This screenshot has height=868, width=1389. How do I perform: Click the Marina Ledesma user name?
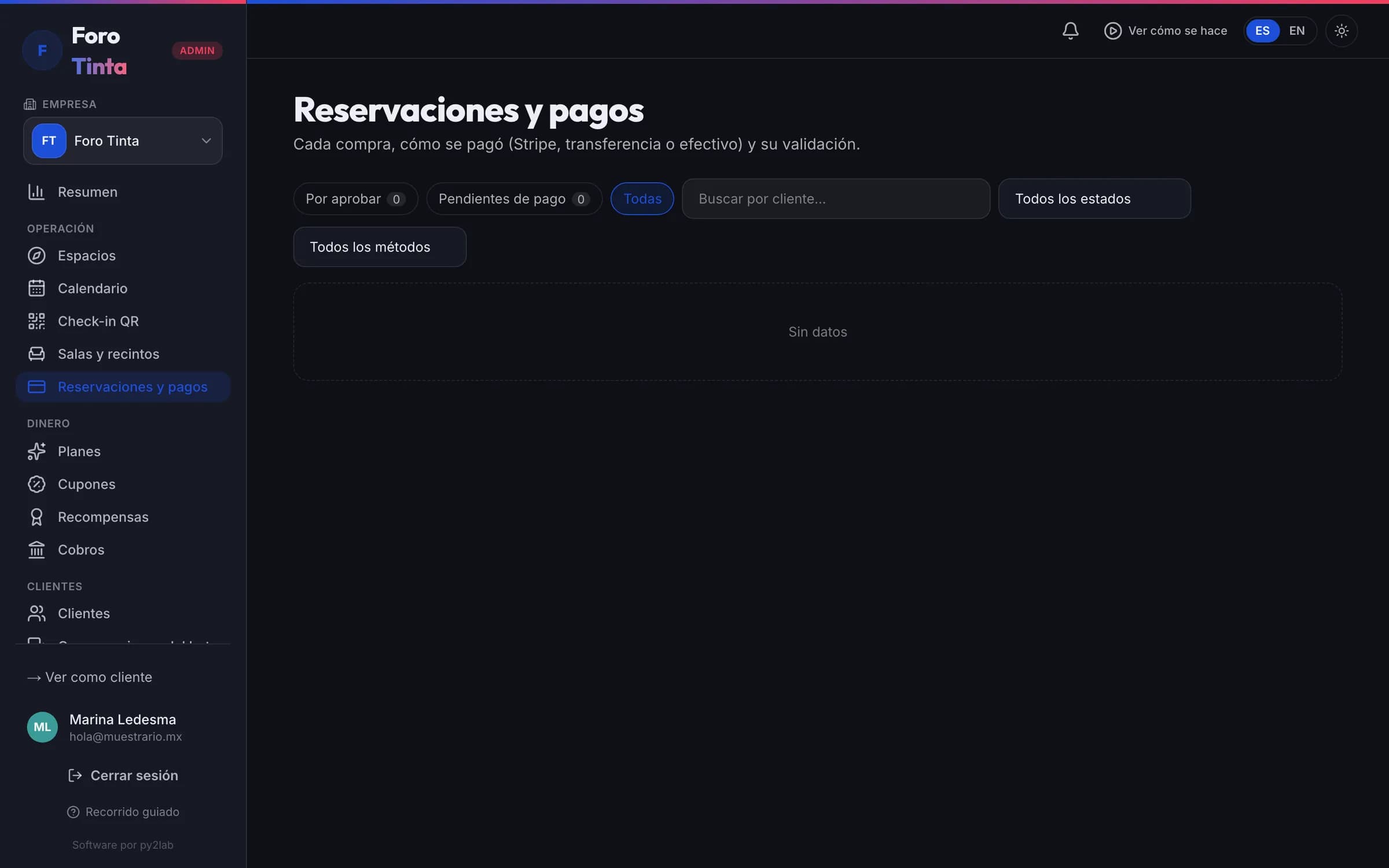click(x=123, y=719)
